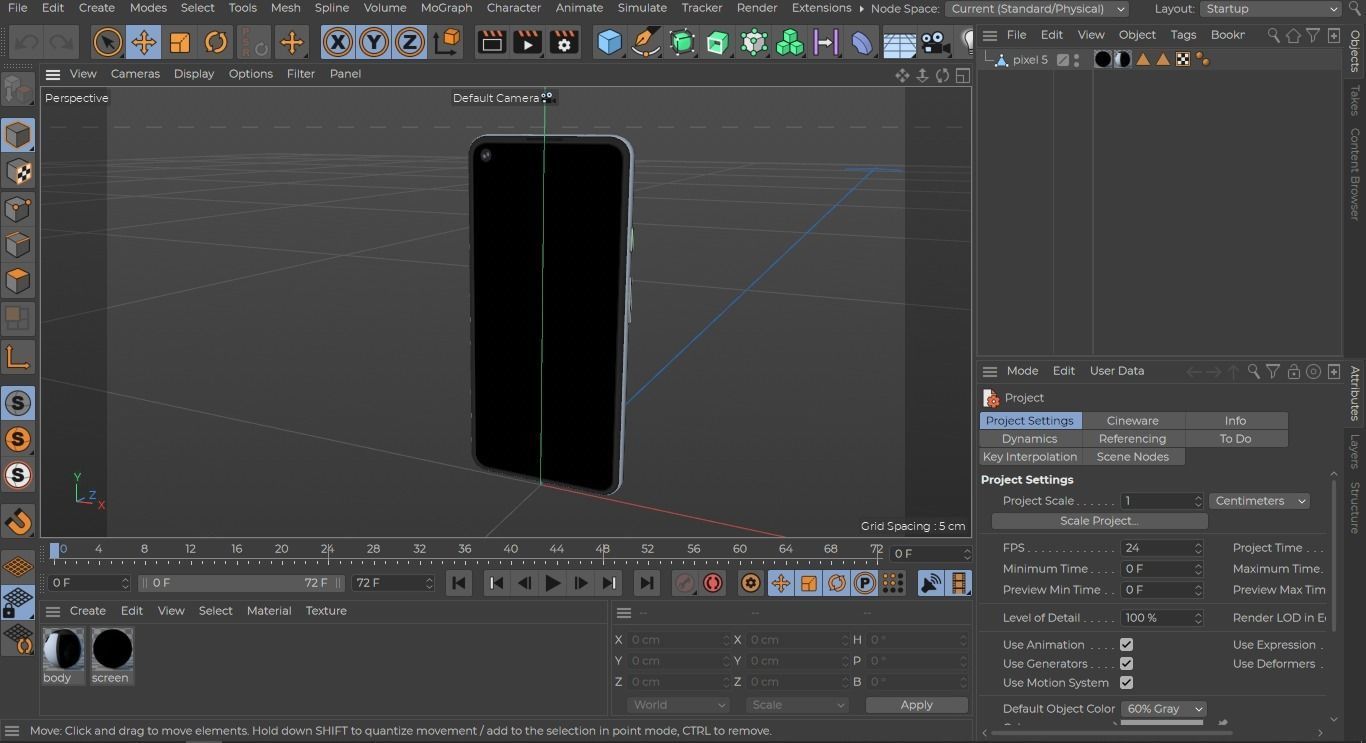
Task: Open the Simulate menu
Action: 642,8
